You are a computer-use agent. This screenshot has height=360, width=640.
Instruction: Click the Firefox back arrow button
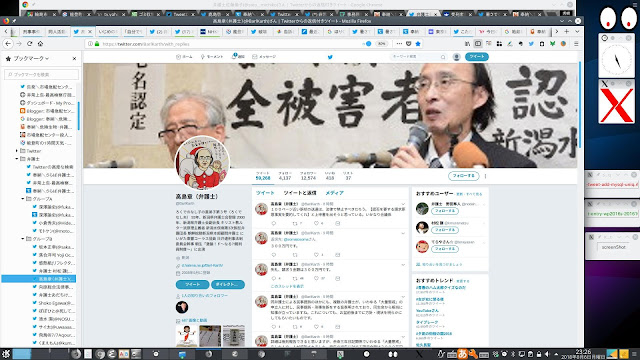(x=8, y=44)
